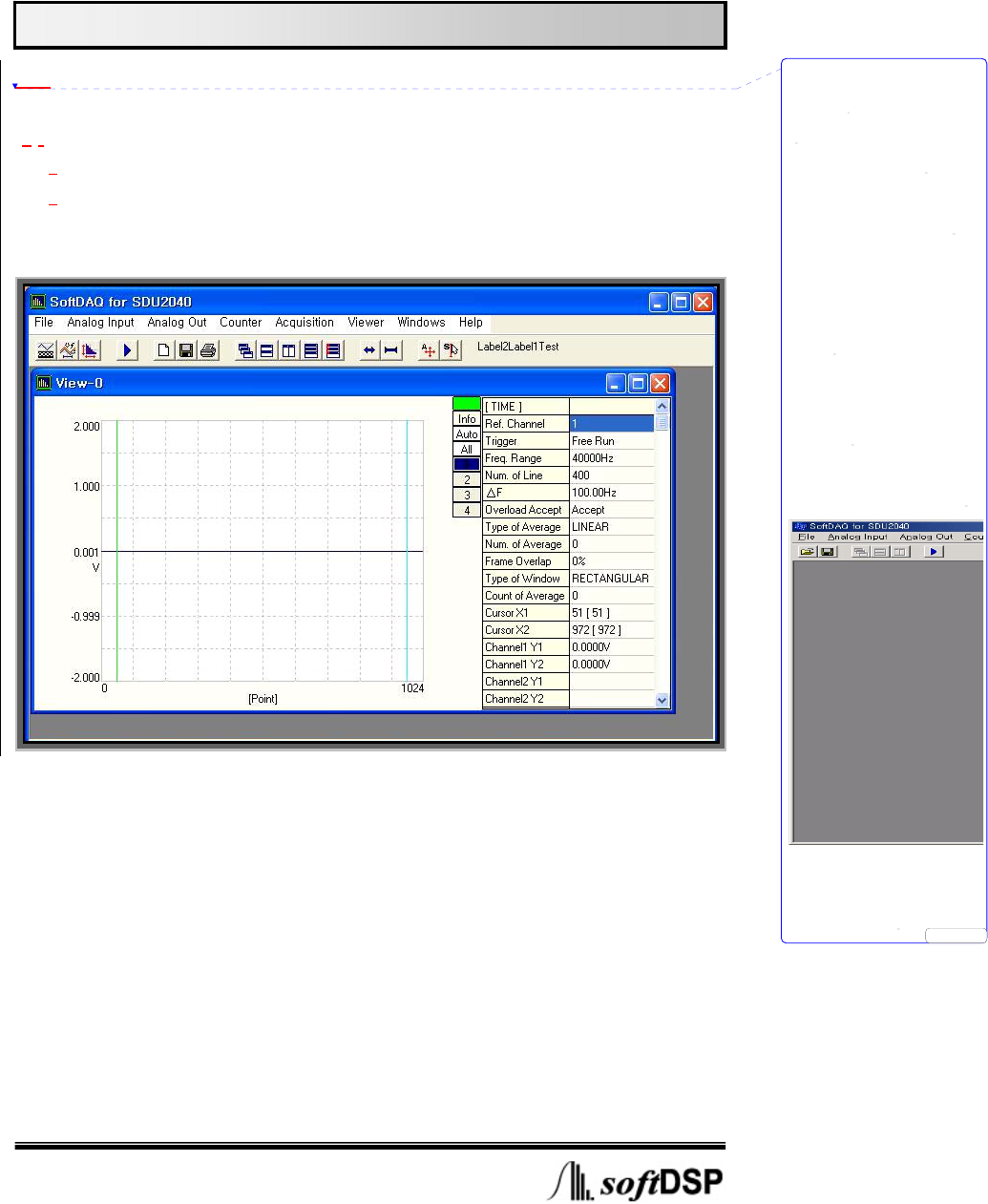Tile windows horizontally using toolbar icon
Image resolution: width=988 pixels, height=1204 pixels.
267,350
